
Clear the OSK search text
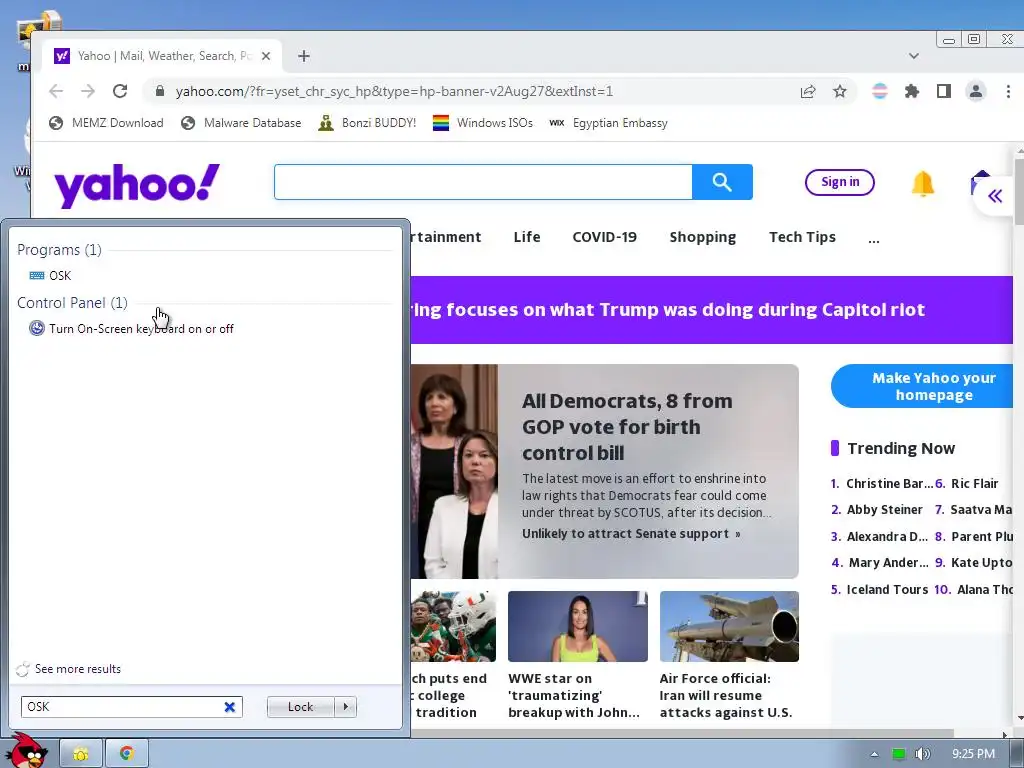pos(230,707)
